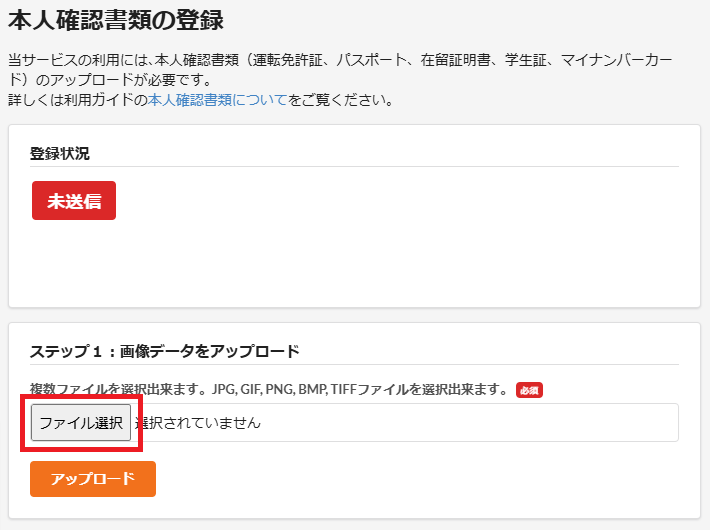Click blank space right of アップロード button
The image size is (710, 530).
pos(400,479)
